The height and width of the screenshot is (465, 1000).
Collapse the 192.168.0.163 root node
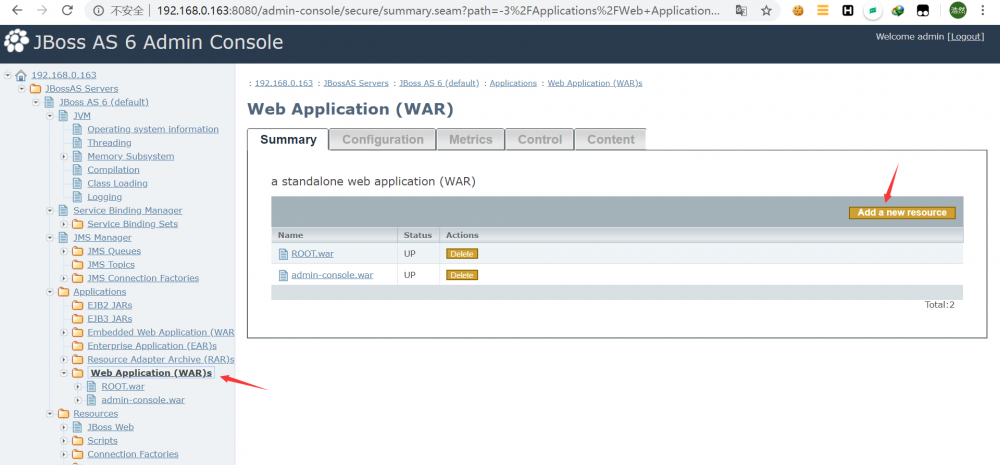click(8, 75)
